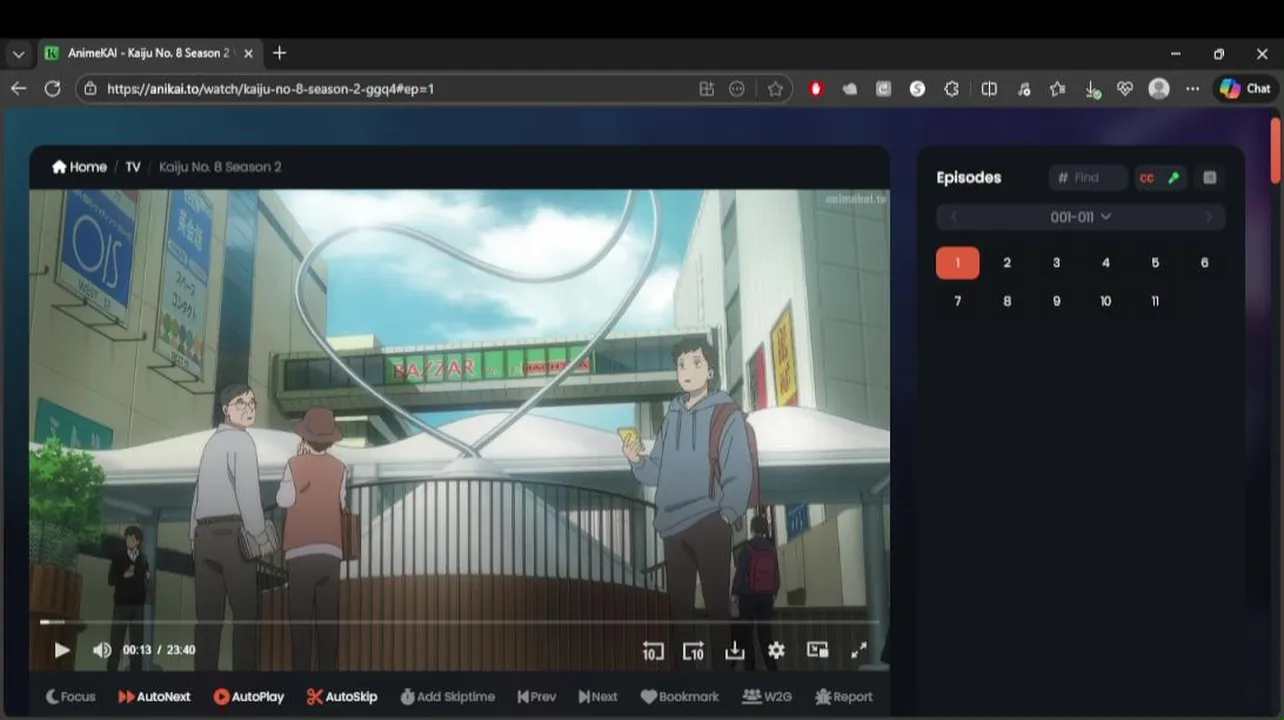The image size is (1284, 720).
Task: Click the episode Find input field
Action: pos(1088,178)
